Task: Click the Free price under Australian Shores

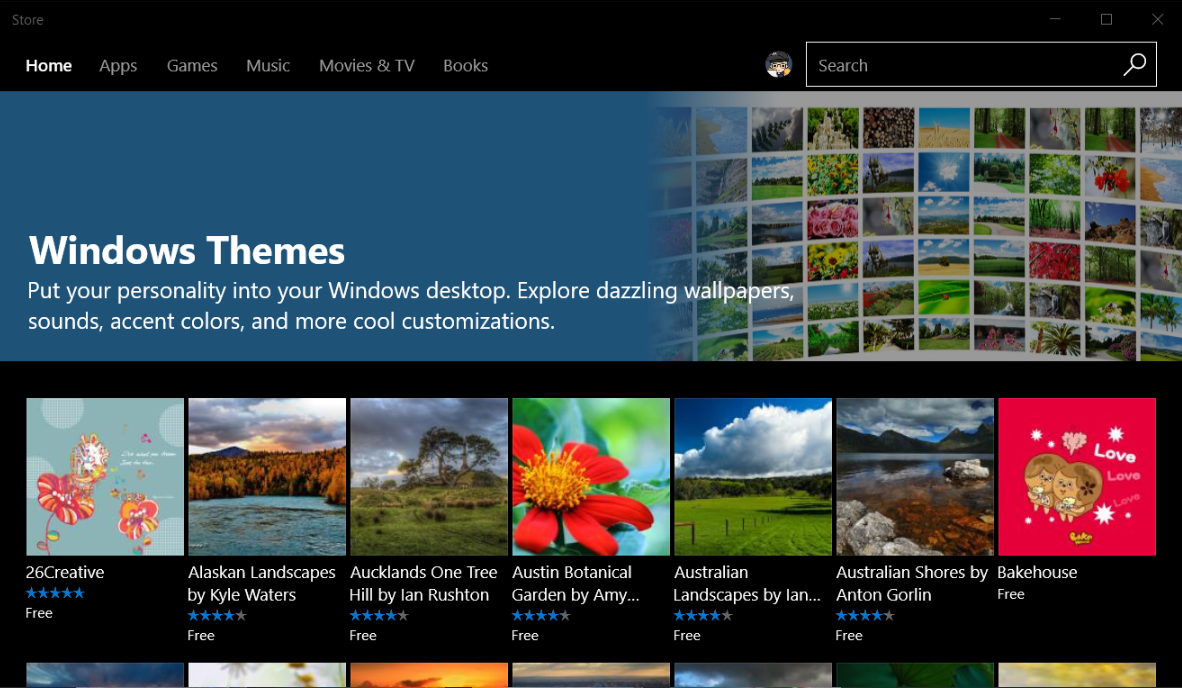Action: [x=849, y=635]
